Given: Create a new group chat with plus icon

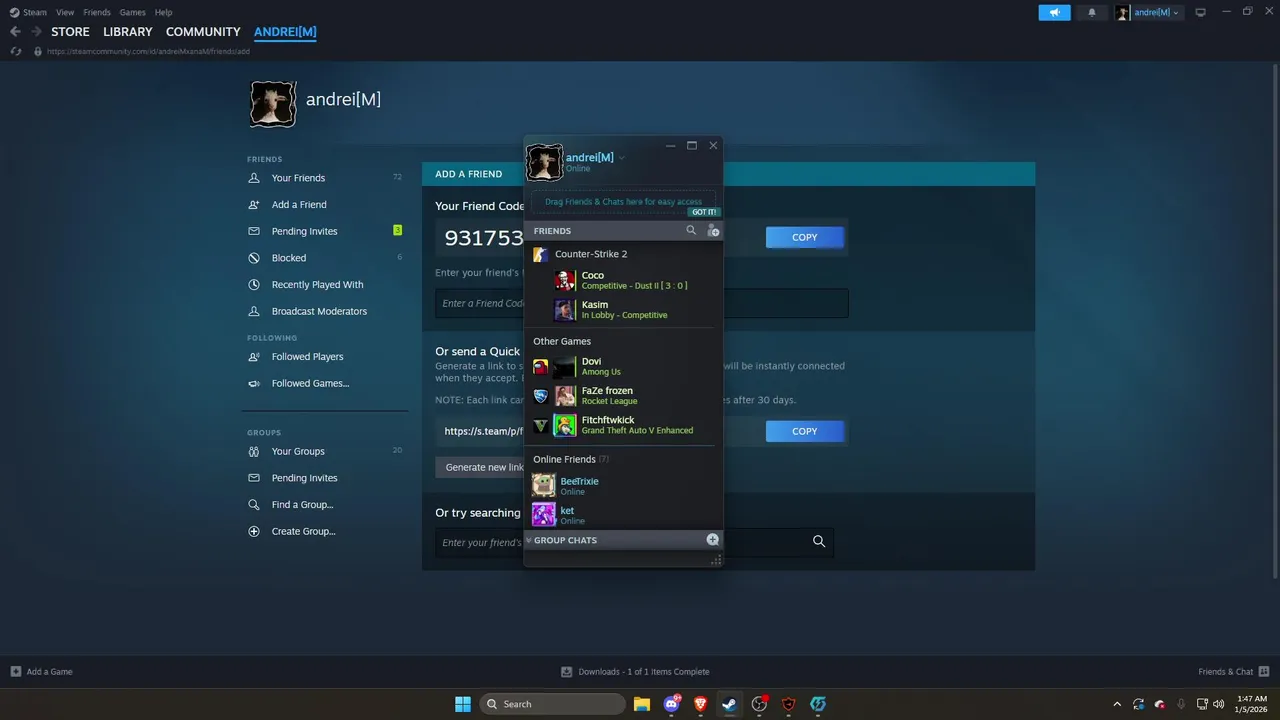Looking at the screenshot, I should (713, 540).
